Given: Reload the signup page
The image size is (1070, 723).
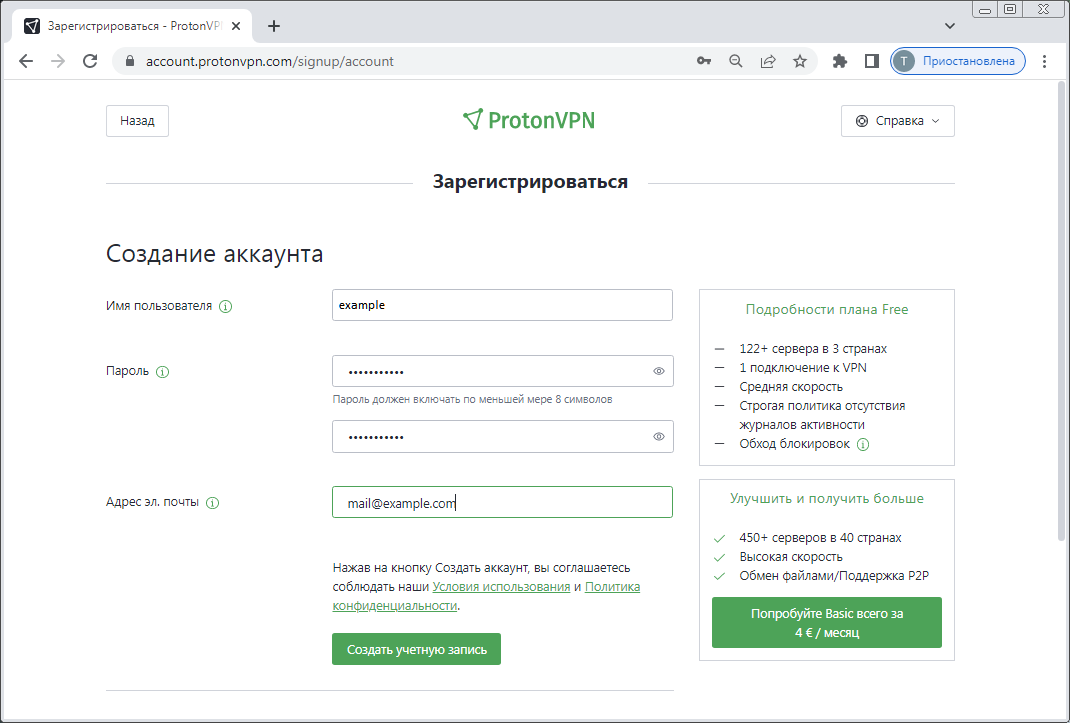Looking at the screenshot, I should click(x=90, y=61).
